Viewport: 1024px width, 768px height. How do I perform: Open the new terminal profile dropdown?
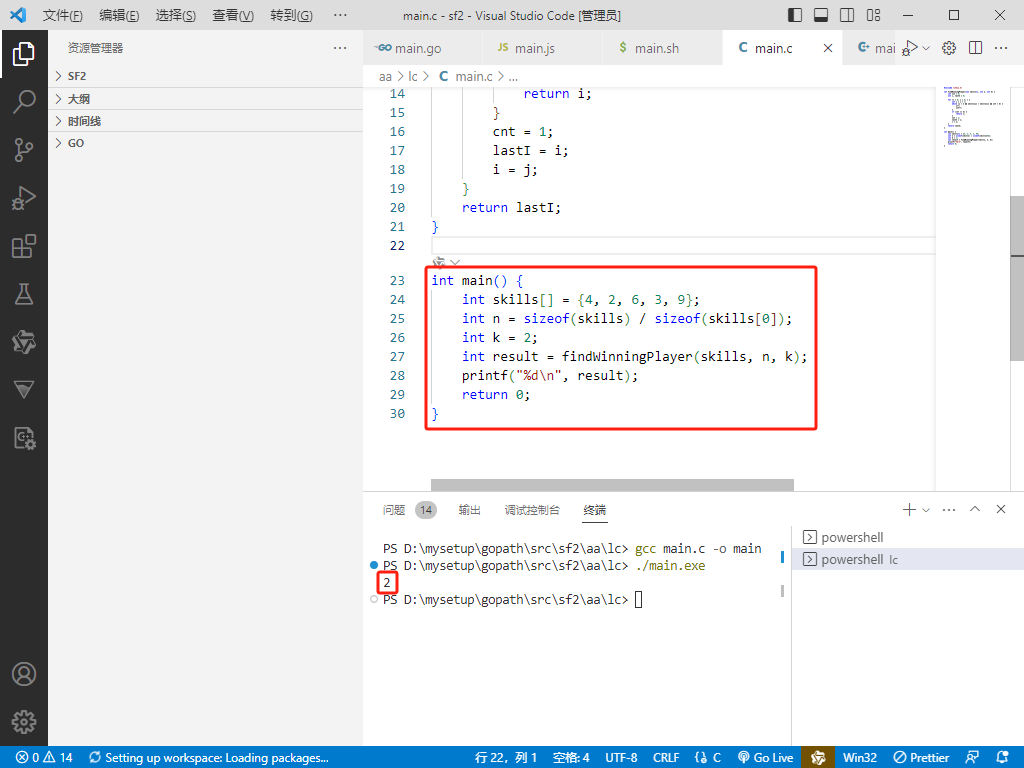[x=926, y=510]
